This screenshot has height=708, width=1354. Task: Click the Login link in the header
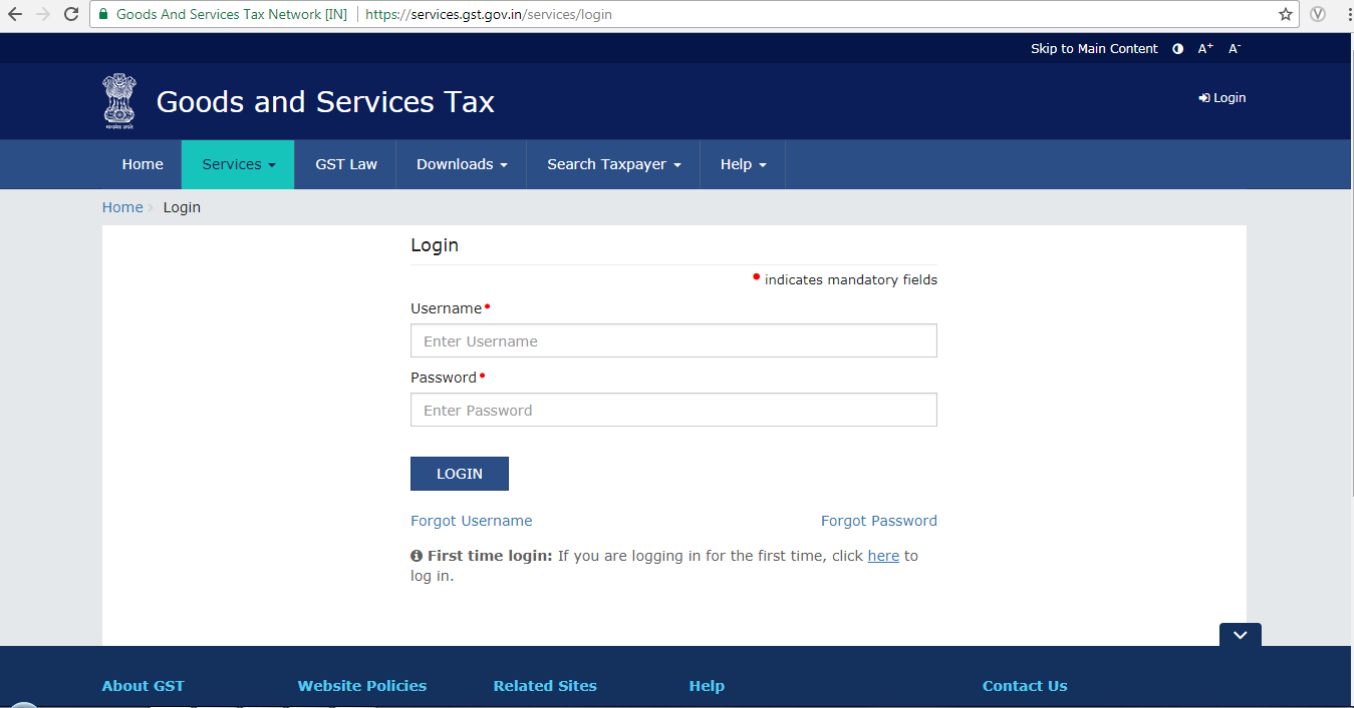pyautogui.click(x=1222, y=98)
